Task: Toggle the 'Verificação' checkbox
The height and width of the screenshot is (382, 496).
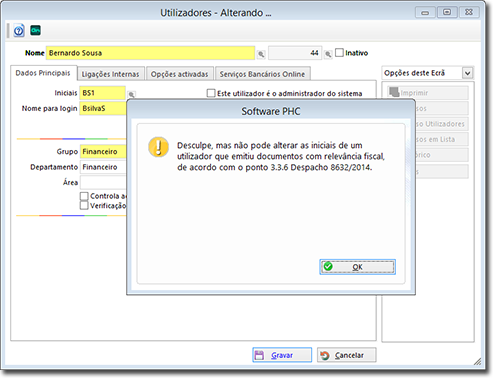Action: click(x=84, y=205)
